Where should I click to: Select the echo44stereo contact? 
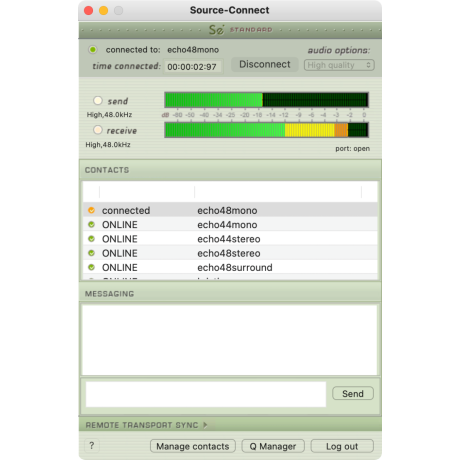(229, 239)
